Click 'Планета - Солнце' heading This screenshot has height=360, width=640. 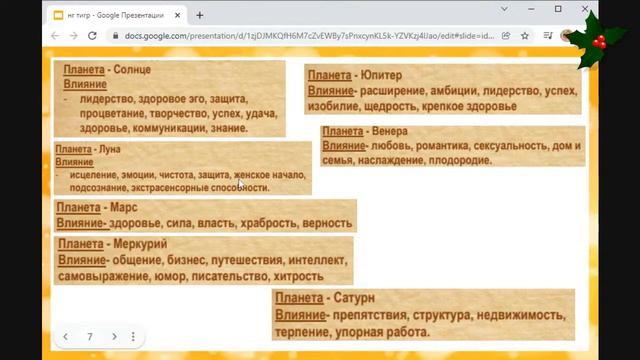click(x=107, y=69)
